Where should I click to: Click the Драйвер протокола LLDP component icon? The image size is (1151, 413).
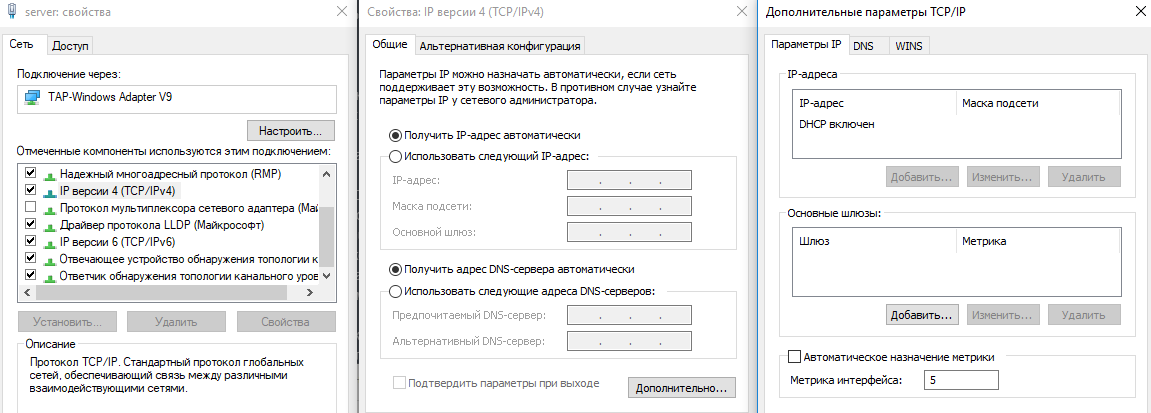pyautogui.click(x=49, y=224)
